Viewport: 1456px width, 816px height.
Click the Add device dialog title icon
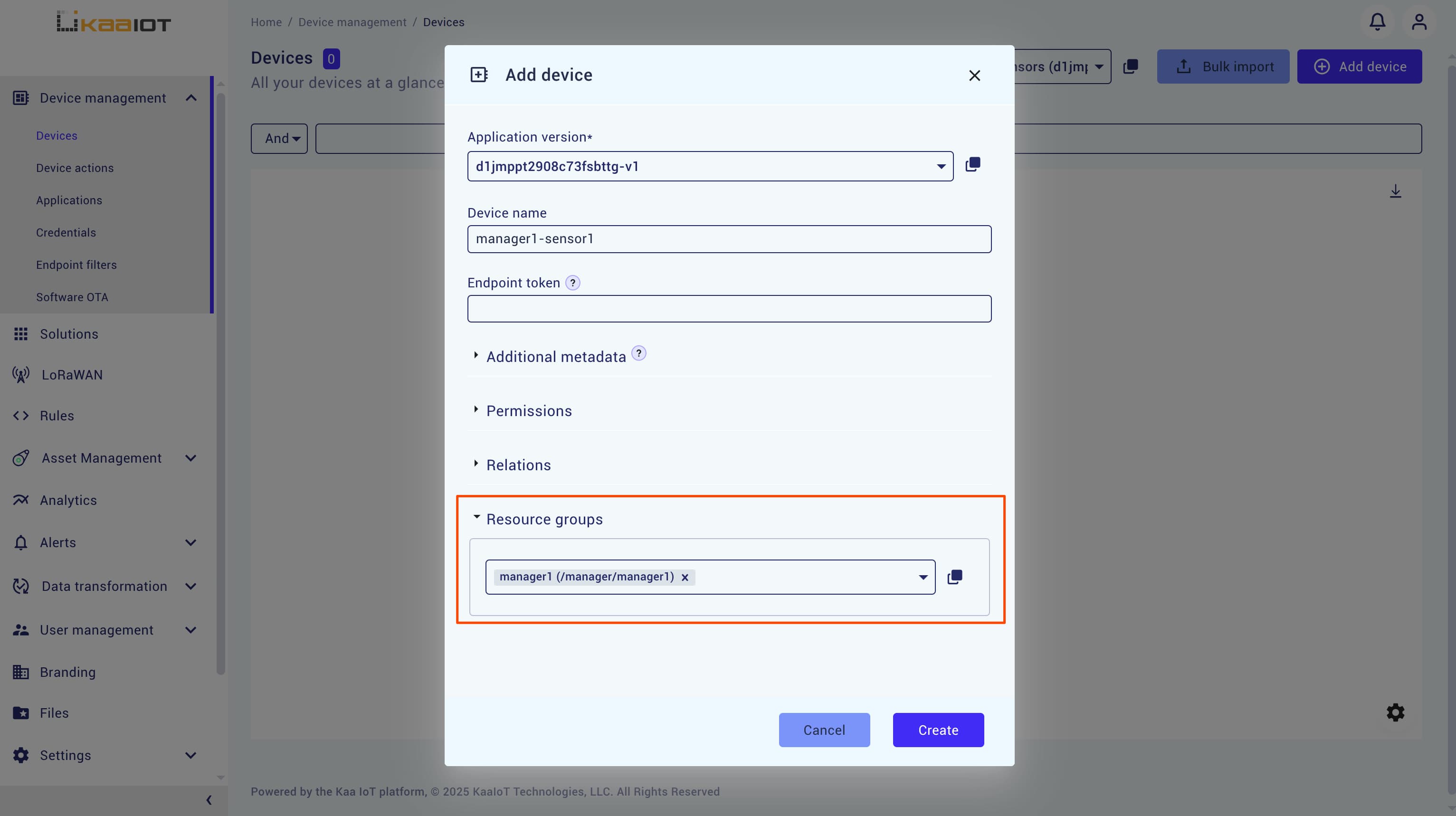point(479,75)
